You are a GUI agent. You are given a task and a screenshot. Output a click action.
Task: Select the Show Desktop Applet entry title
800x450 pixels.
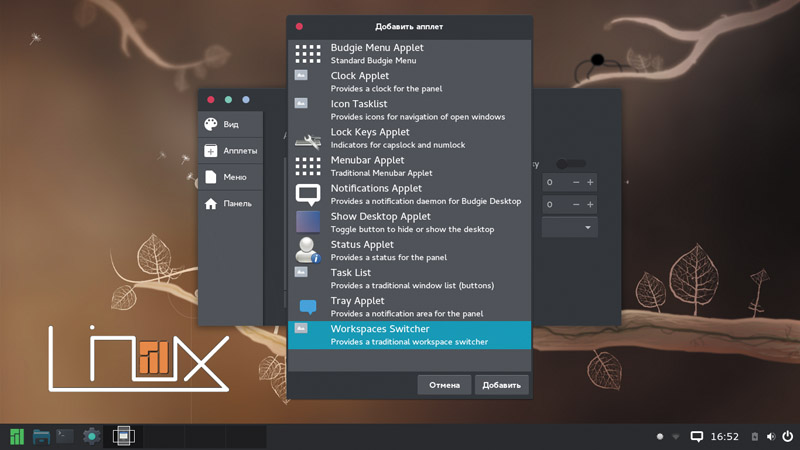(381, 216)
